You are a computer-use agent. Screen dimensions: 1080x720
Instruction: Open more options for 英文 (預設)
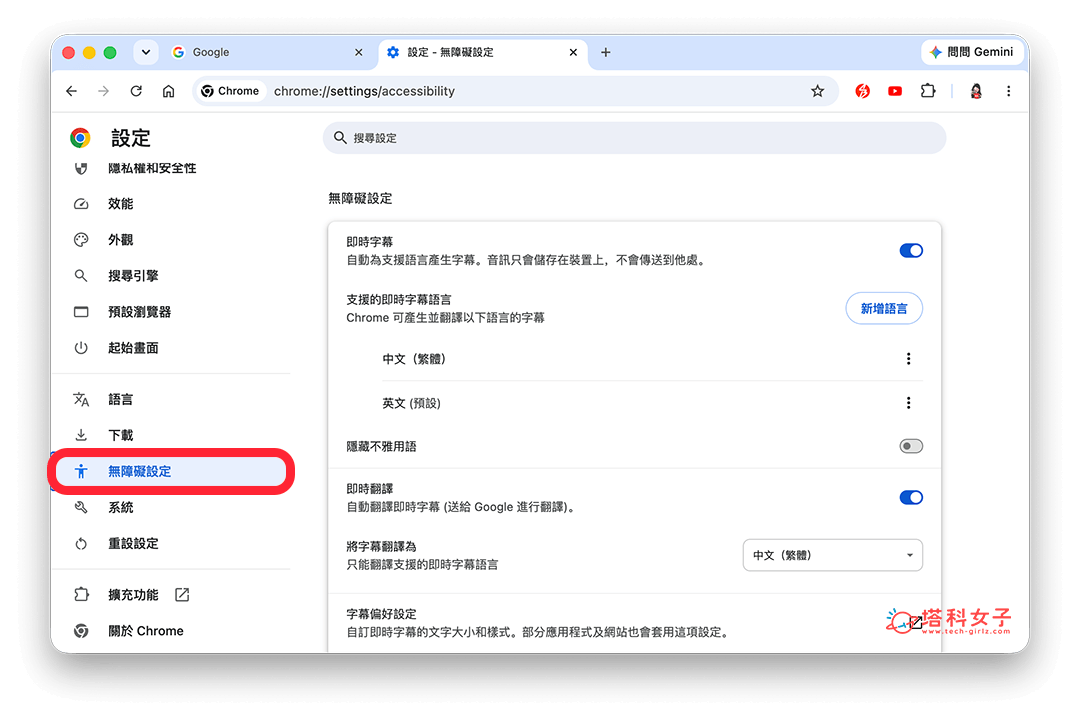coord(908,403)
